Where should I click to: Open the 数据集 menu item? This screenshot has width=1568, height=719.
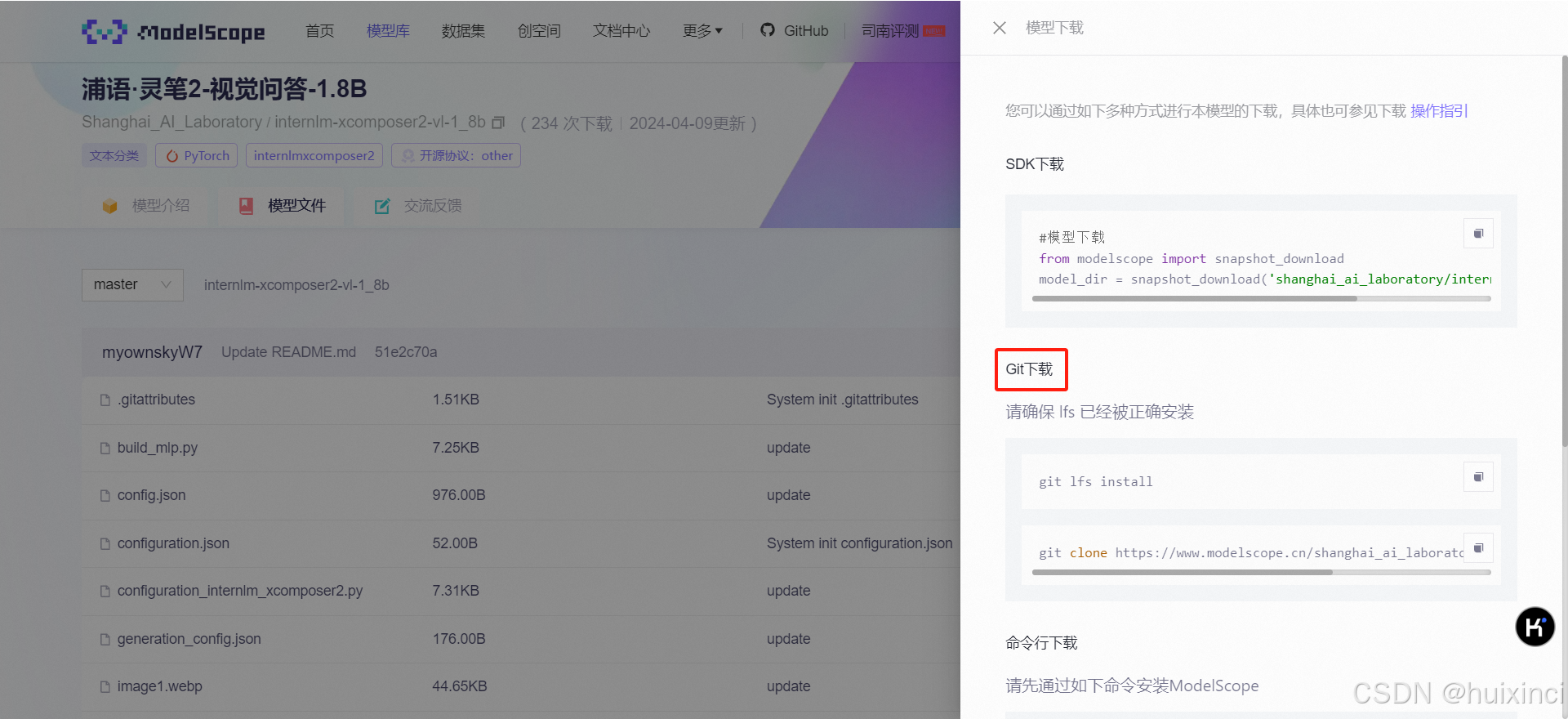tap(463, 31)
